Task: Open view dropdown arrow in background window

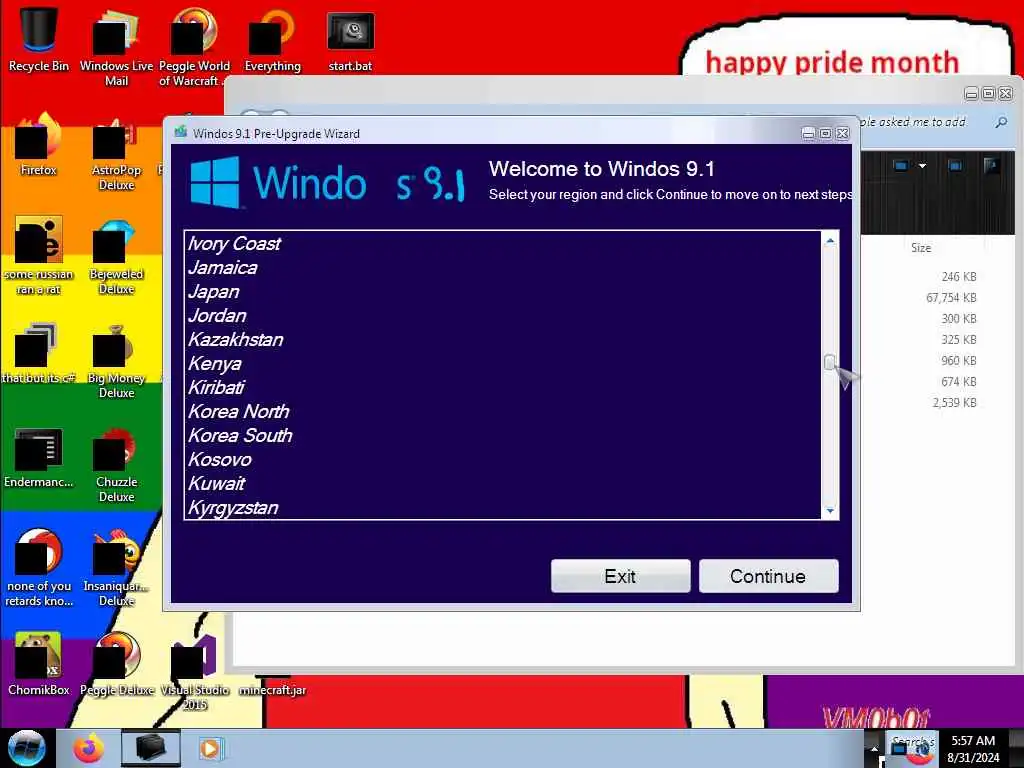Action: point(922,166)
